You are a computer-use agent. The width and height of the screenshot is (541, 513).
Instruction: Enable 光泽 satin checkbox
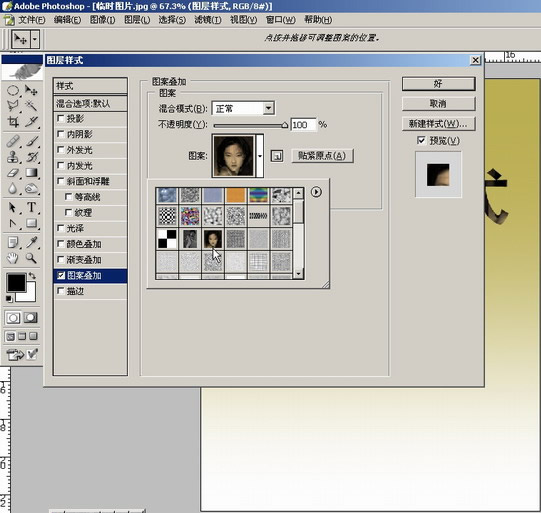[x=61, y=228]
